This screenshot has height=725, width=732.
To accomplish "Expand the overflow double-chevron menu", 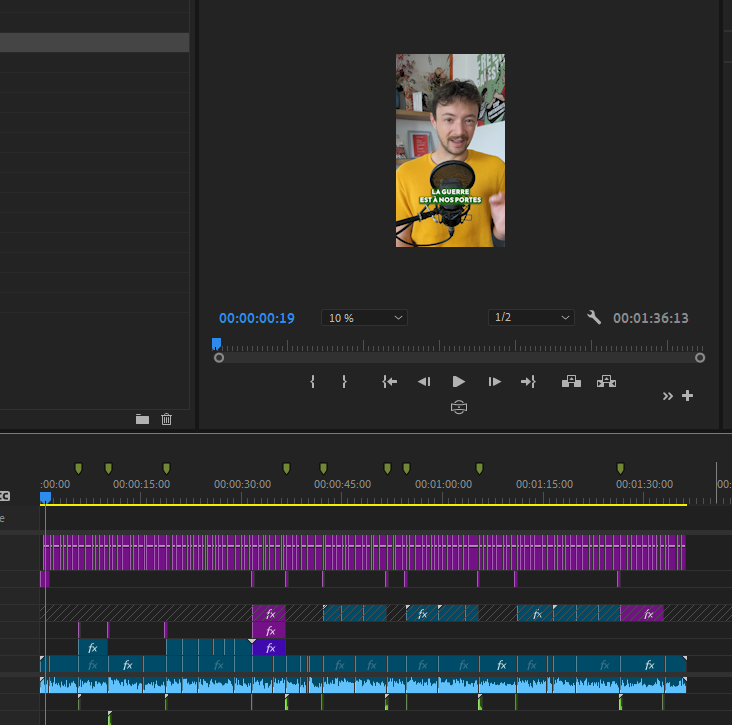I will (668, 396).
